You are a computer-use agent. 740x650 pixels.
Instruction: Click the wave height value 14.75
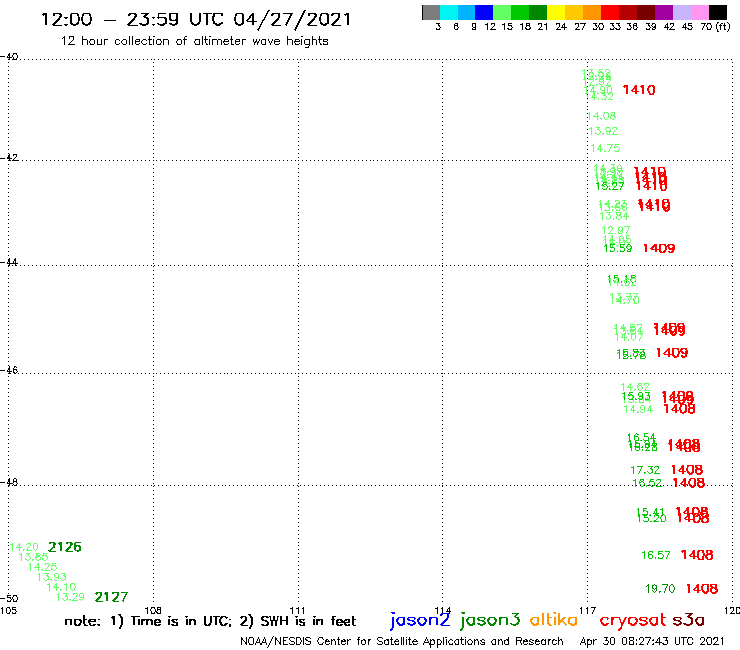click(x=605, y=148)
